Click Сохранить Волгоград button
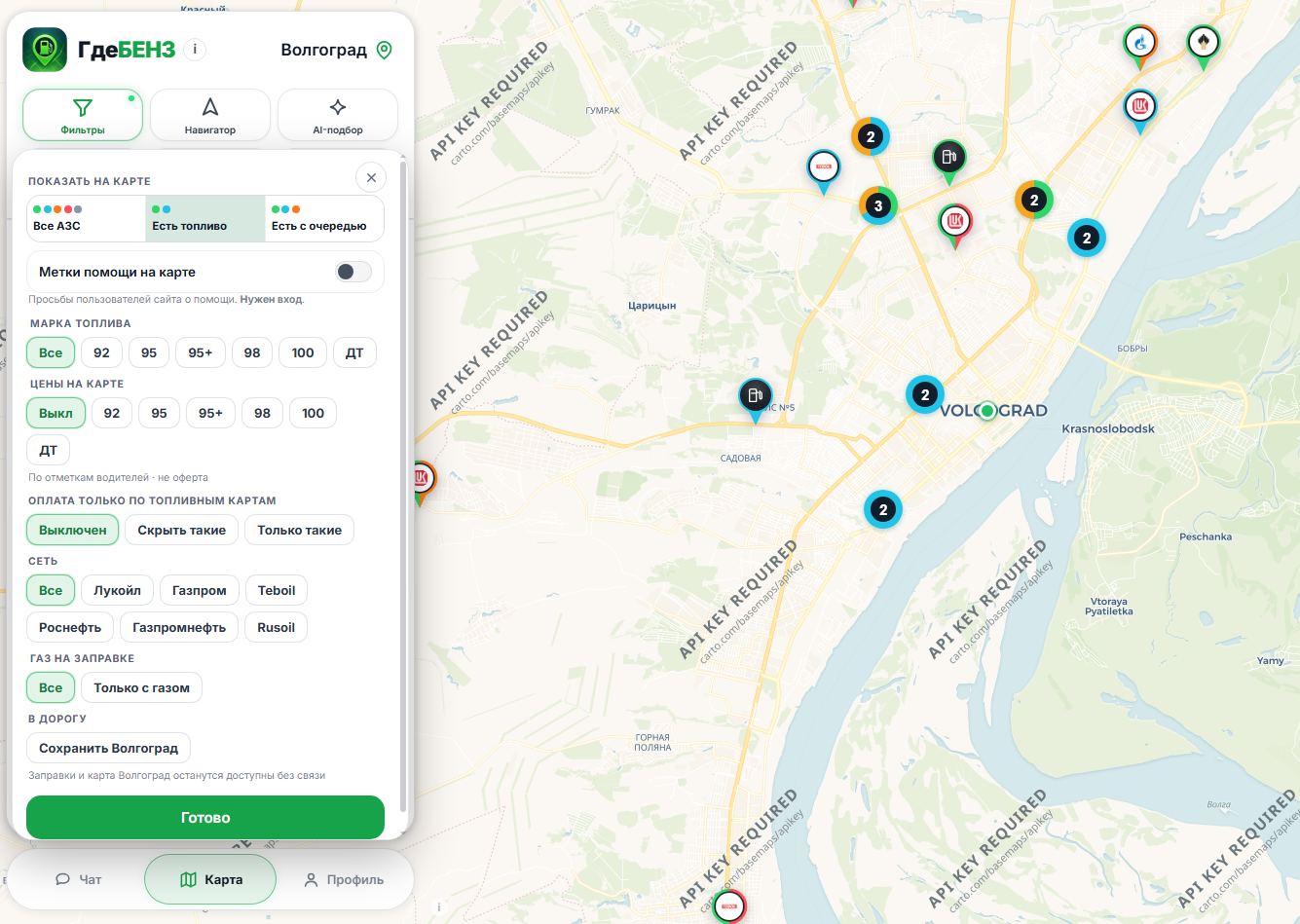This screenshot has width=1300, height=924. pyautogui.click(x=109, y=748)
